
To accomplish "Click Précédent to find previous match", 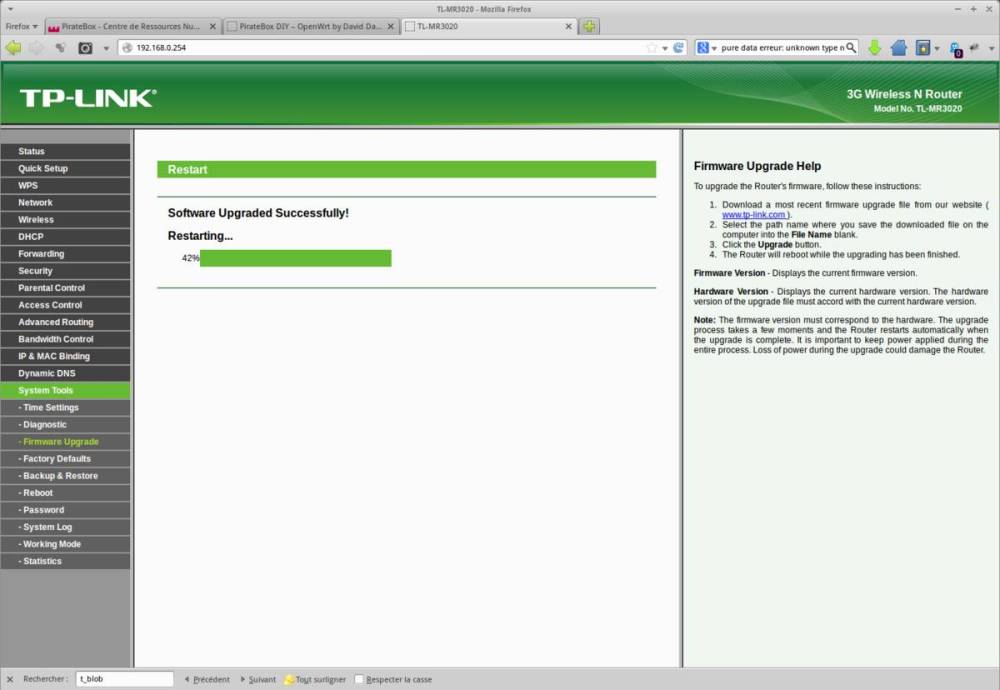I will tap(207, 679).
